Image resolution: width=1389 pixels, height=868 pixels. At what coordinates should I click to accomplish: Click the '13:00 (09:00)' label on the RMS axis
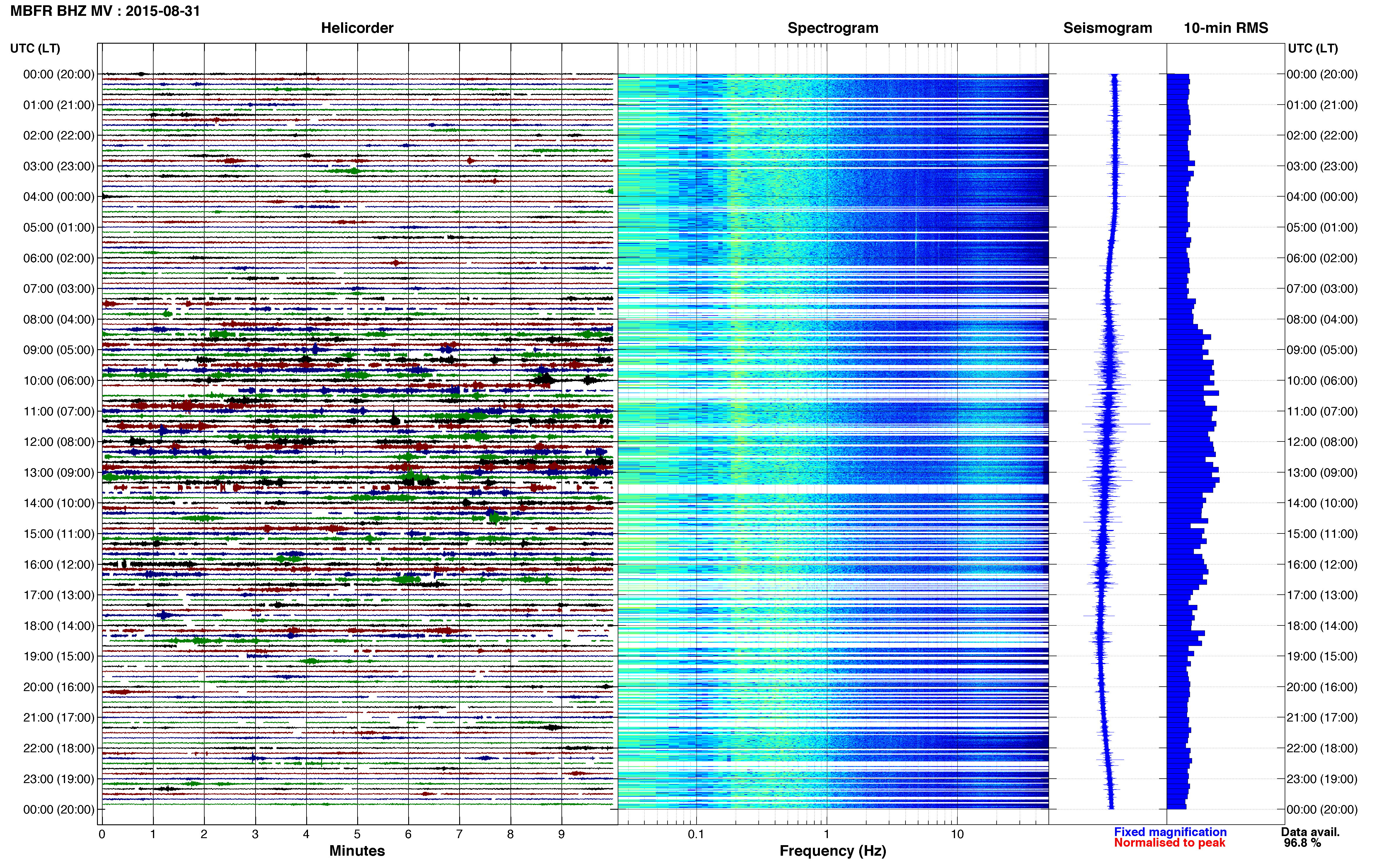[1322, 473]
